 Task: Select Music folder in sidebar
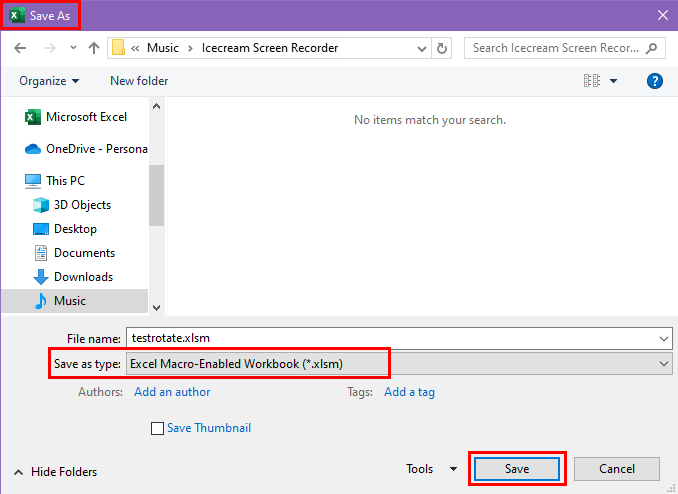[74, 301]
